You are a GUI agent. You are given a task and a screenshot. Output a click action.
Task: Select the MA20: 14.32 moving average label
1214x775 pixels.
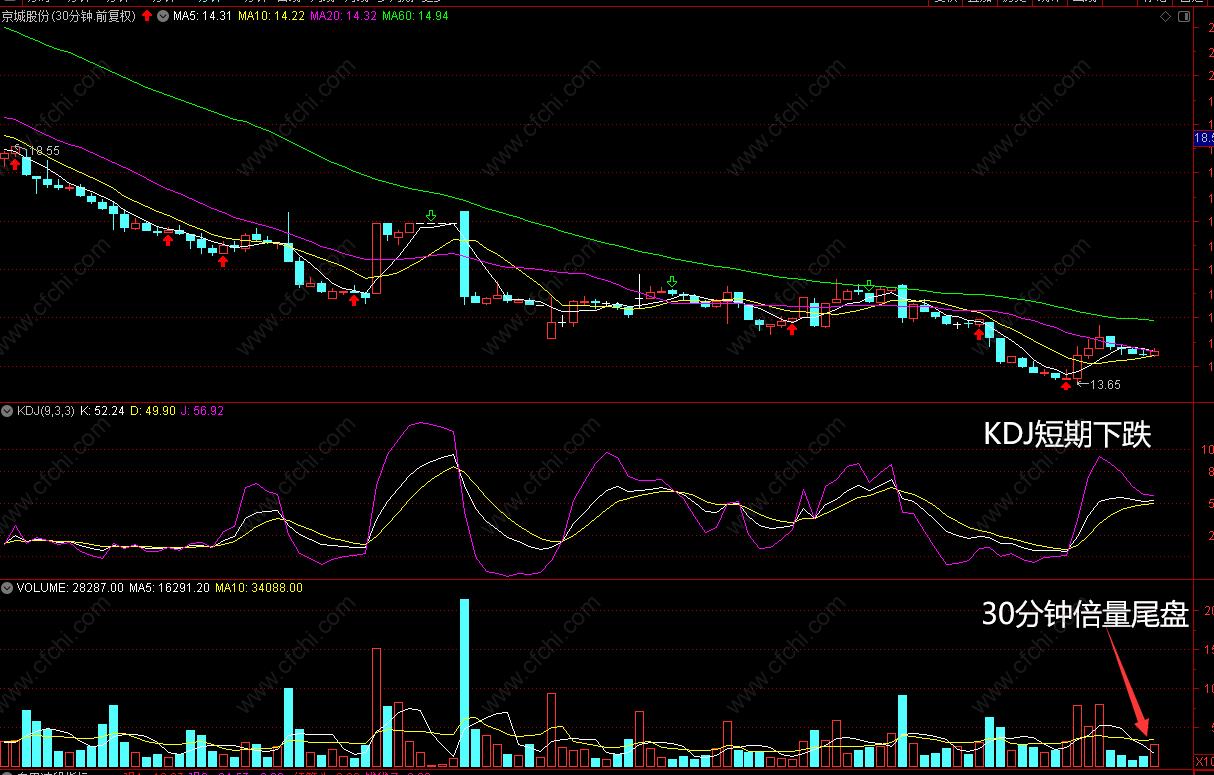pos(344,16)
